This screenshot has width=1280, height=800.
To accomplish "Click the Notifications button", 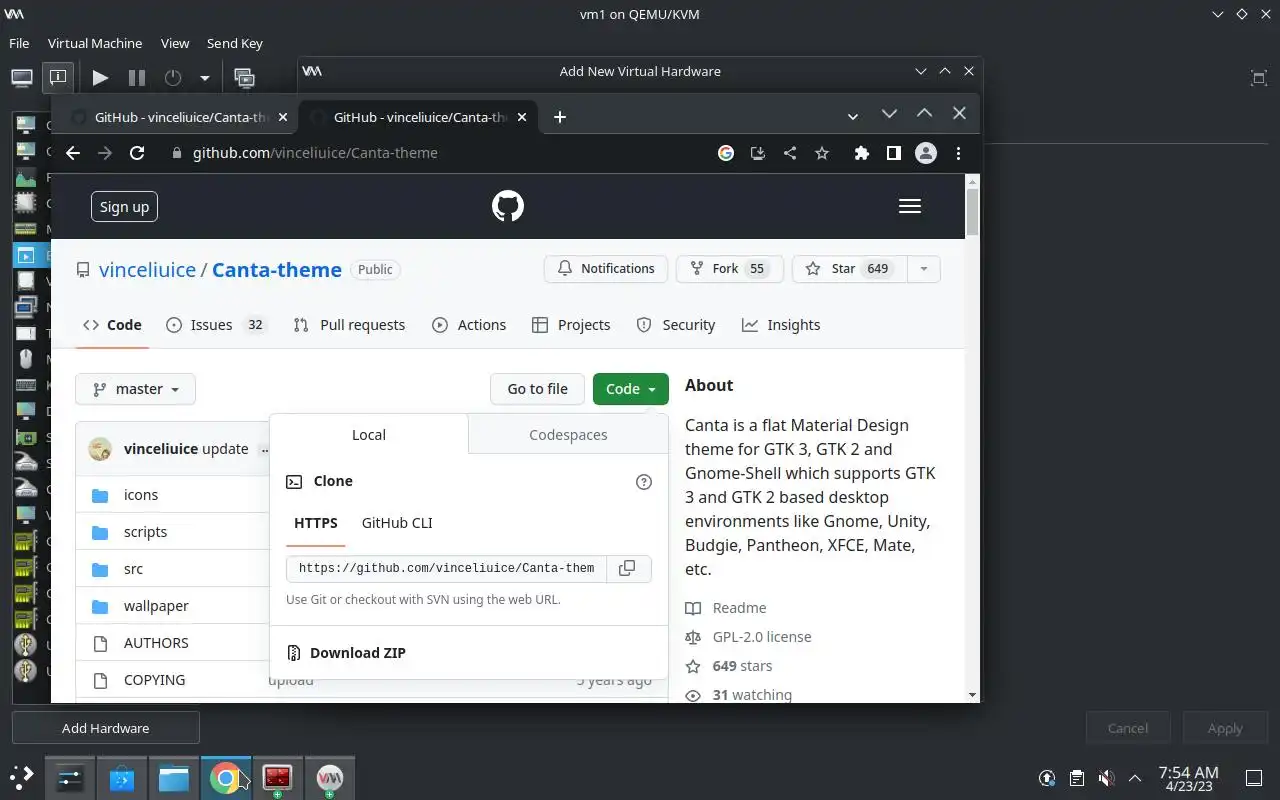I will coord(606,269).
